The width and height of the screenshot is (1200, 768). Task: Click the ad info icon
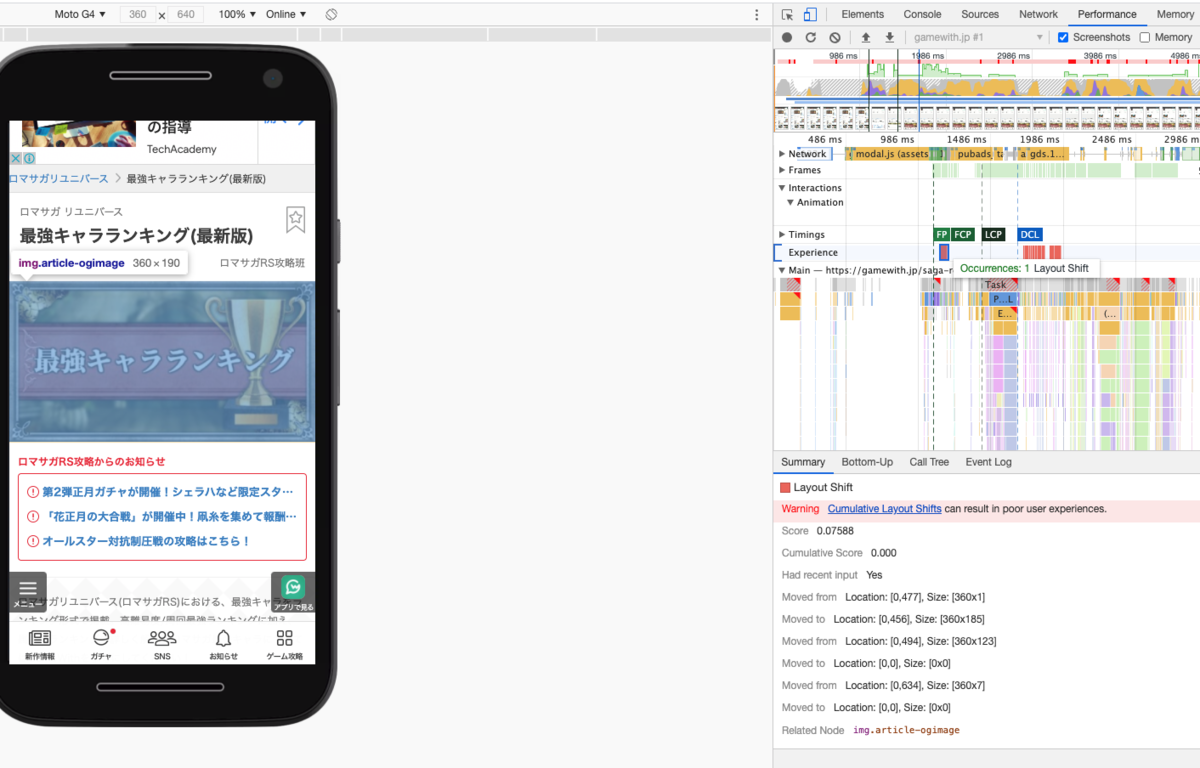click(29, 158)
